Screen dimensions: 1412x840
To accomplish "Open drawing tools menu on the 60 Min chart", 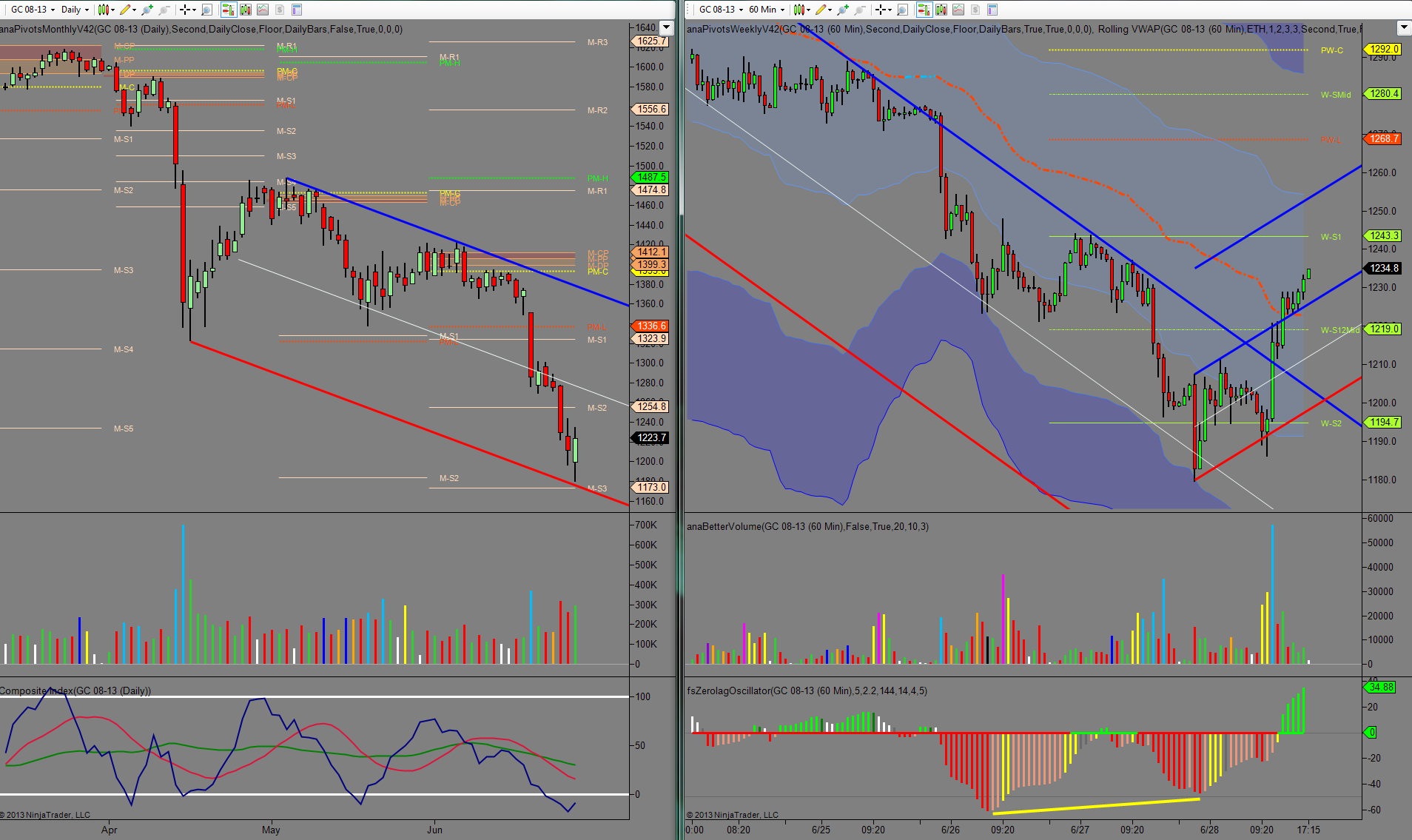I will pyautogui.click(x=823, y=10).
